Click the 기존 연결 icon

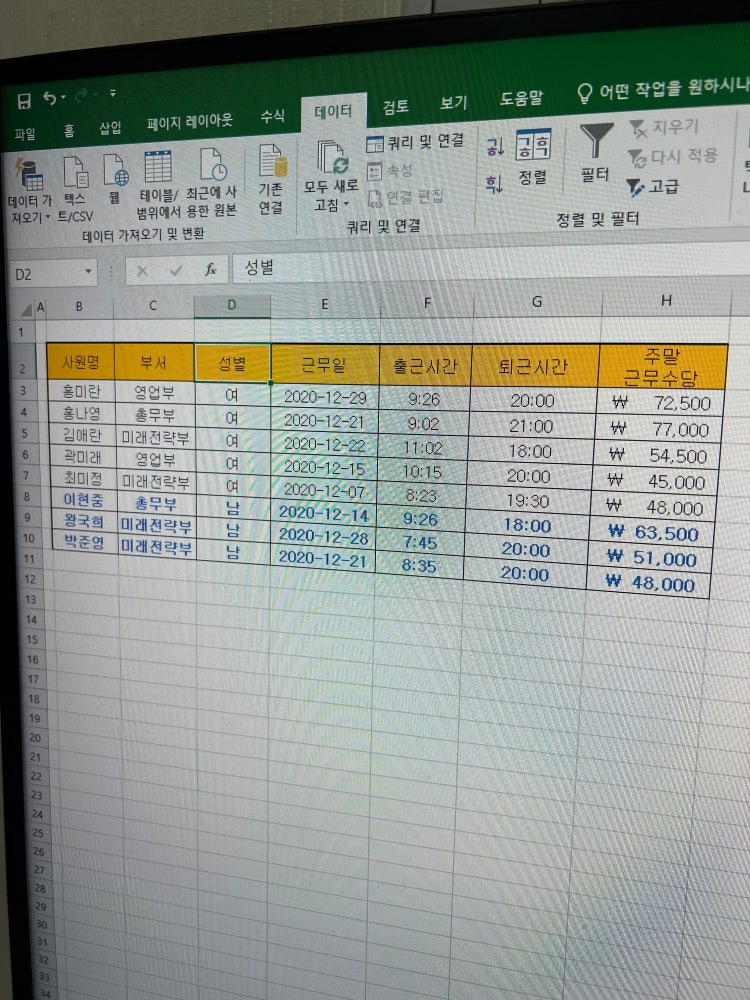pyautogui.click(x=271, y=162)
